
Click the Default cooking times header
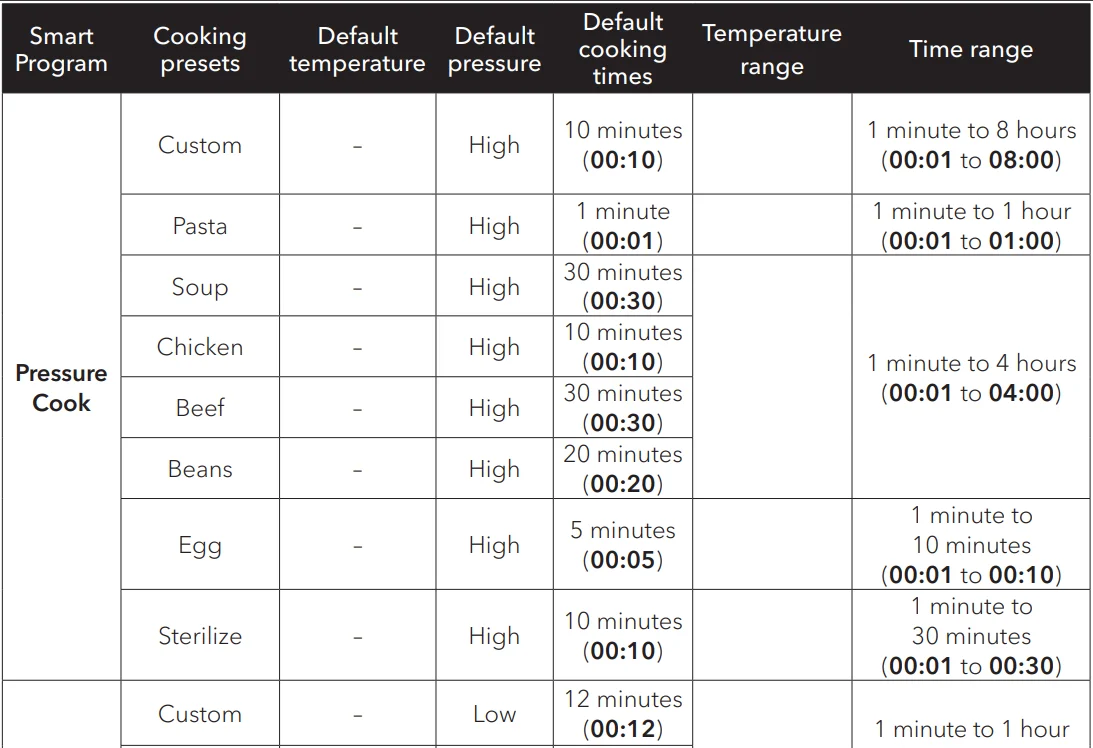click(x=622, y=49)
